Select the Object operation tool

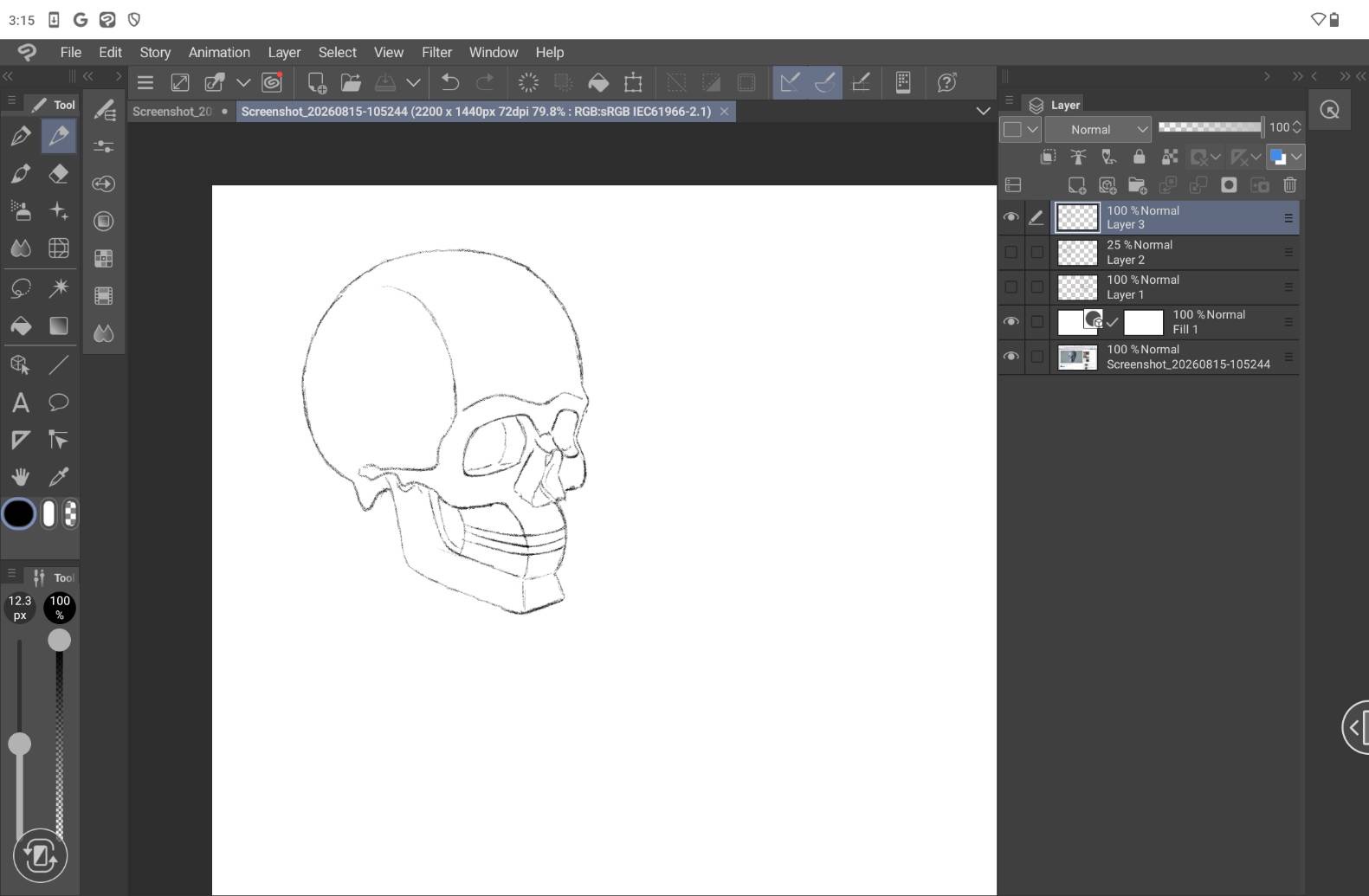click(x=21, y=364)
